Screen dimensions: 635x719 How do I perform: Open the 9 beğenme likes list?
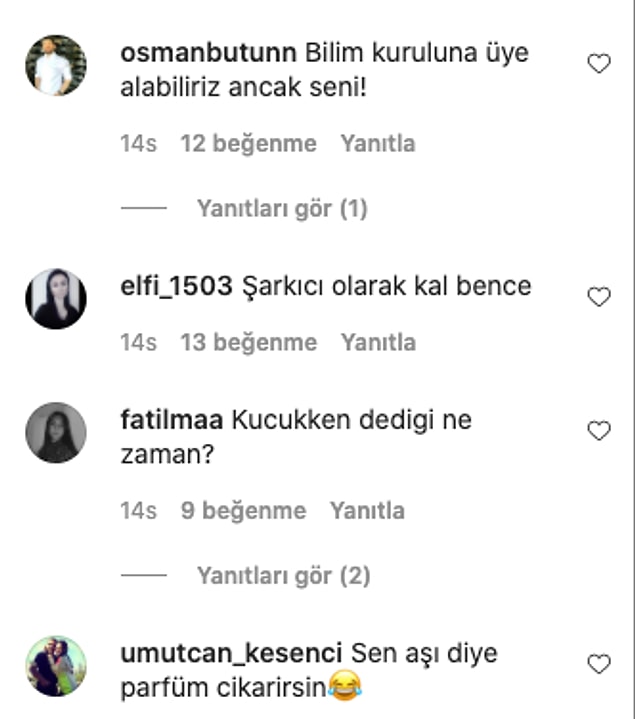coord(243,511)
